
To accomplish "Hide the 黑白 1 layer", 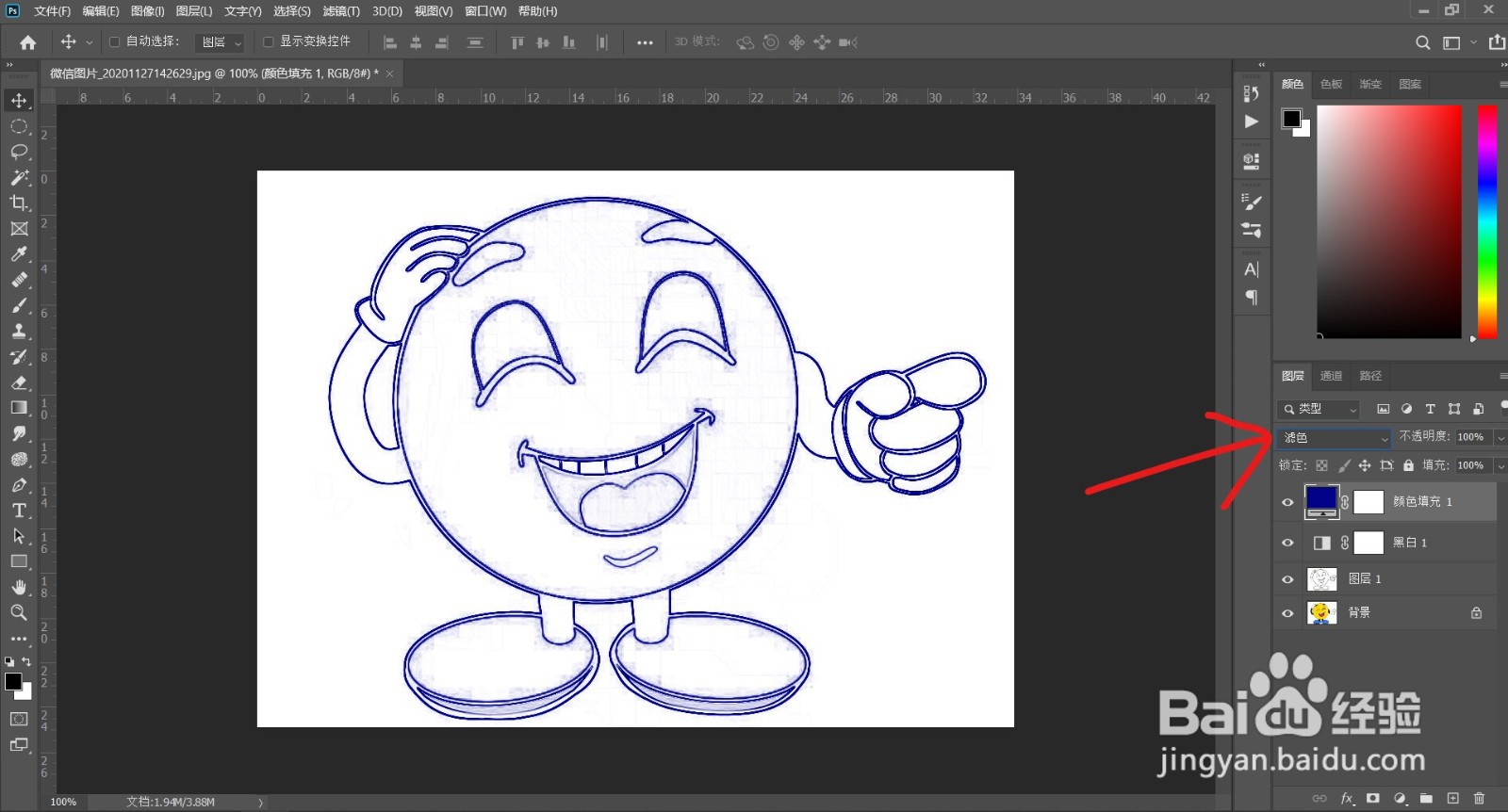I will click(1287, 543).
